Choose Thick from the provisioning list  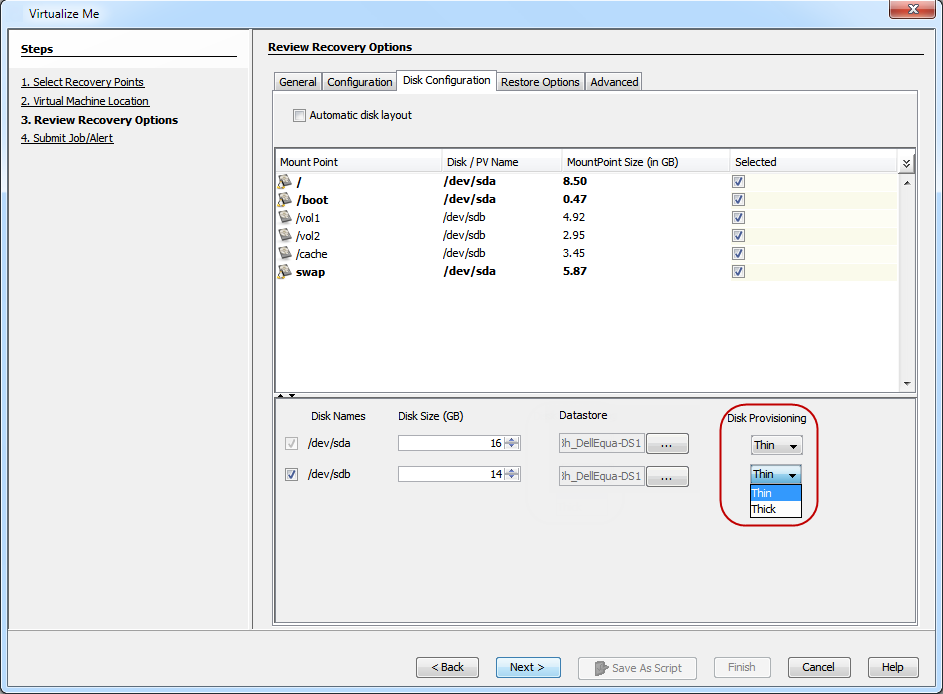coord(764,509)
